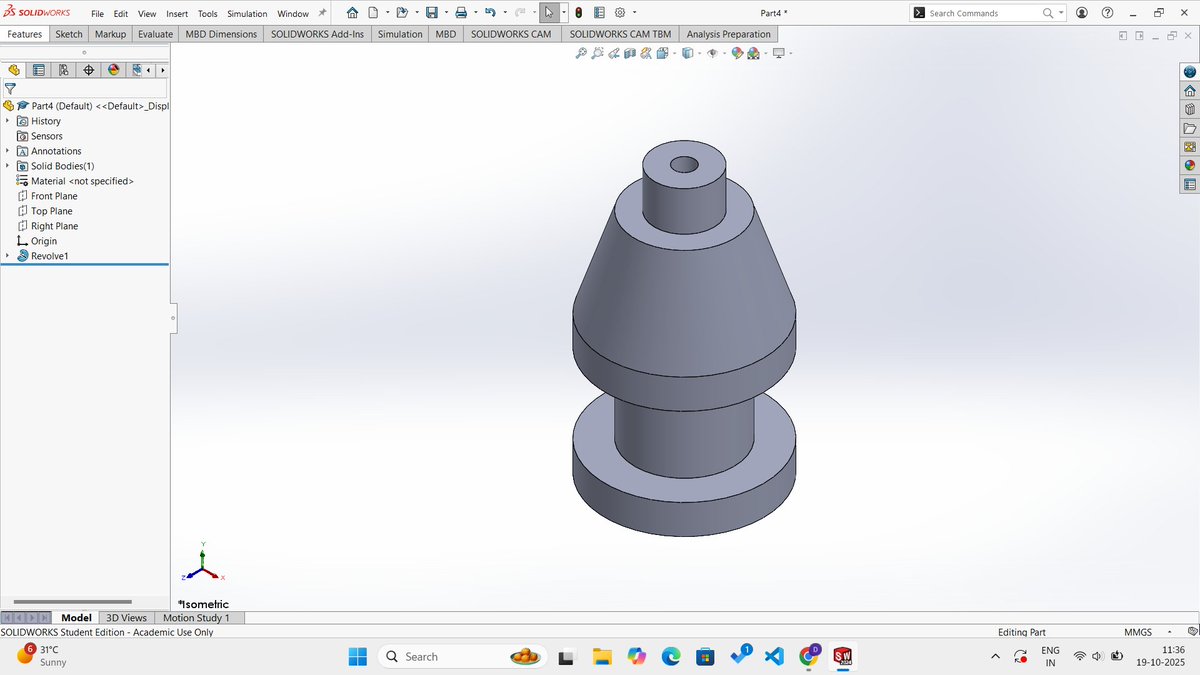Expand the Revolve1 feature arrow
Screen dimensions: 1200x675
pos(7,256)
